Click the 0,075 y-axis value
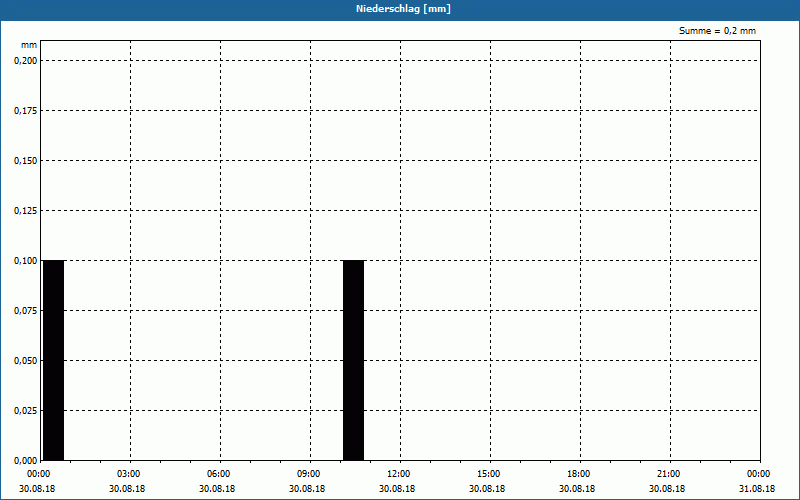The width and height of the screenshot is (800, 500). click(x=26, y=311)
